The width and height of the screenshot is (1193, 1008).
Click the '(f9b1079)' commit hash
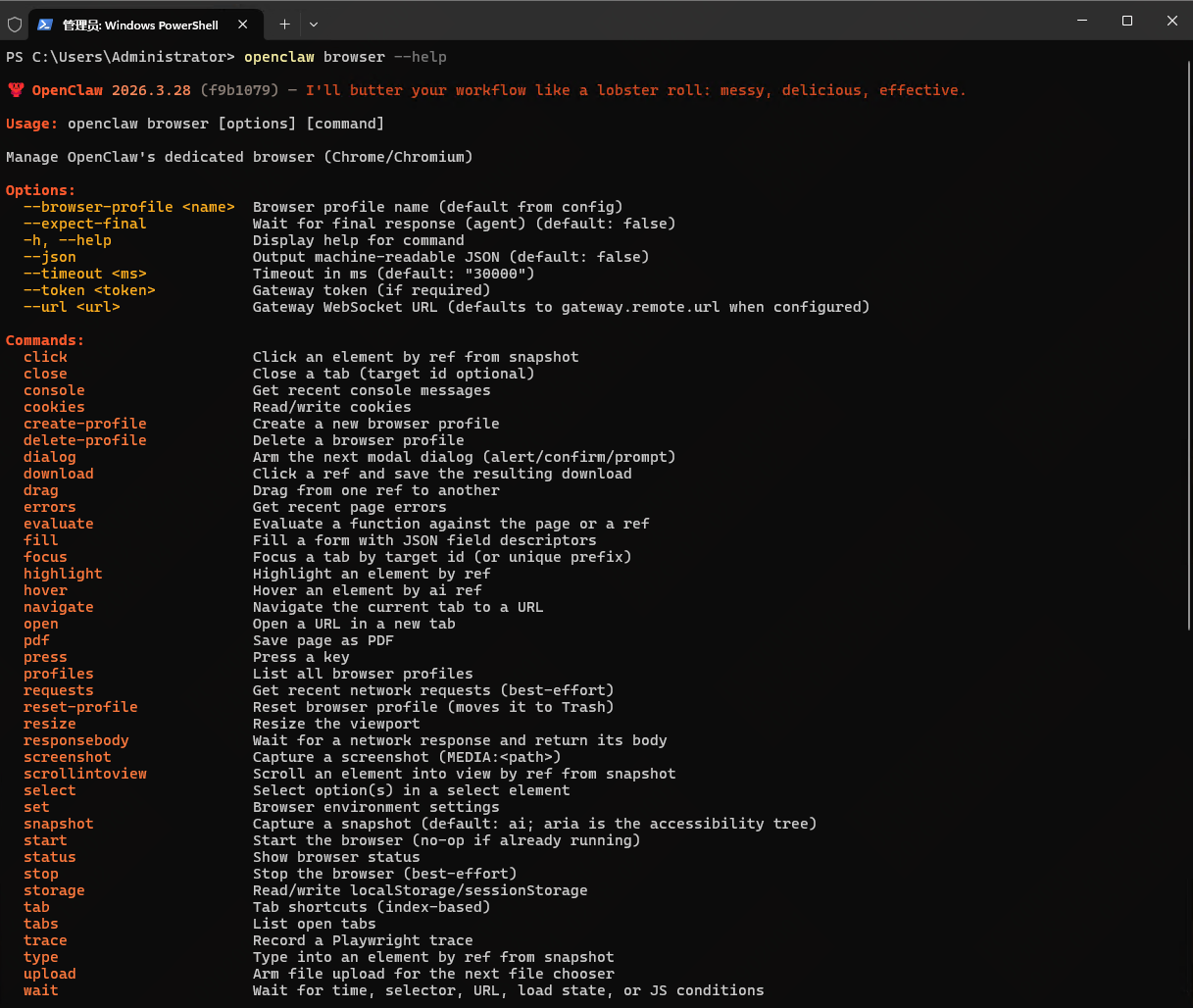[x=239, y=90]
